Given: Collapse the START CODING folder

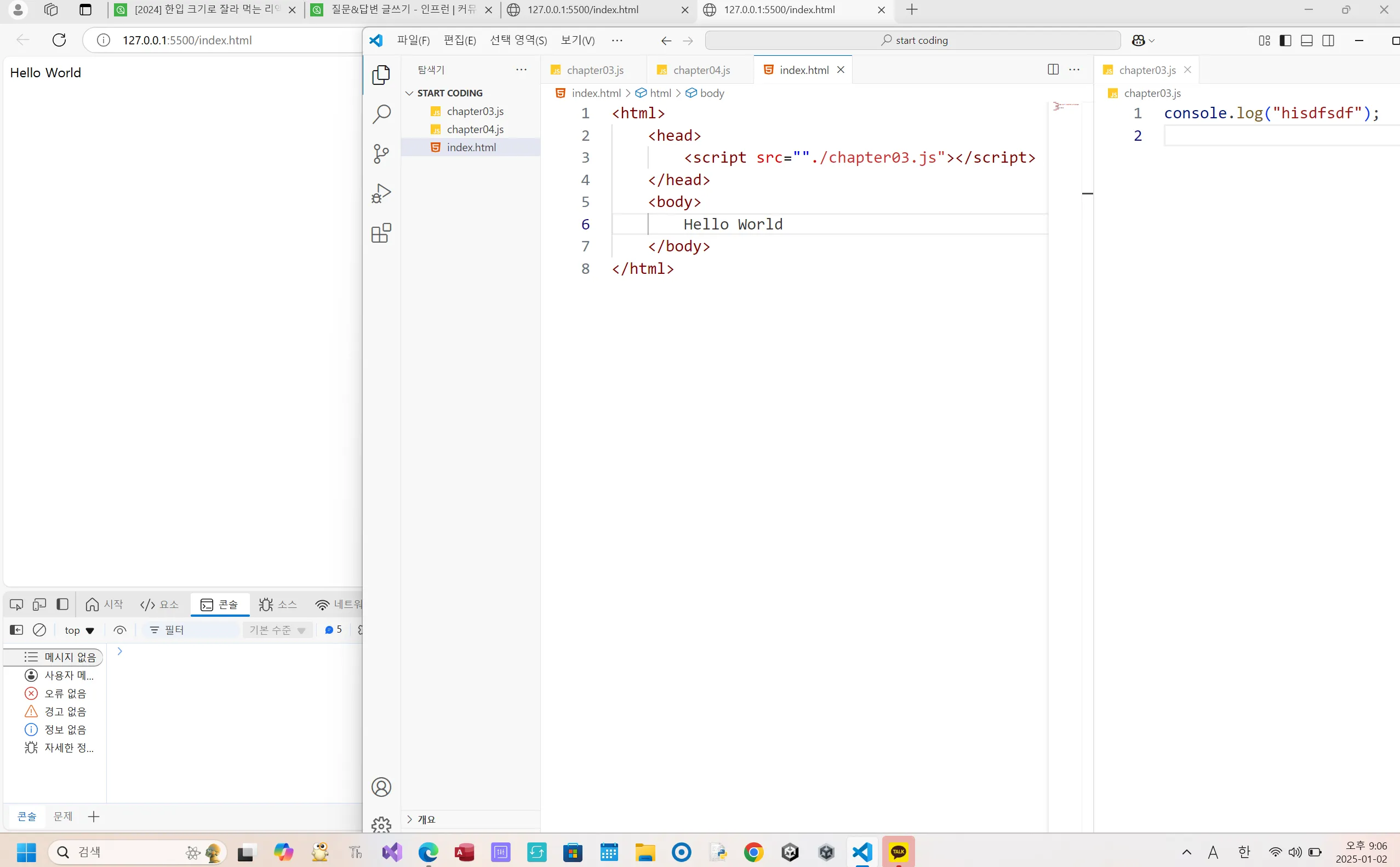Looking at the screenshot, I should (x=450, y=93).
